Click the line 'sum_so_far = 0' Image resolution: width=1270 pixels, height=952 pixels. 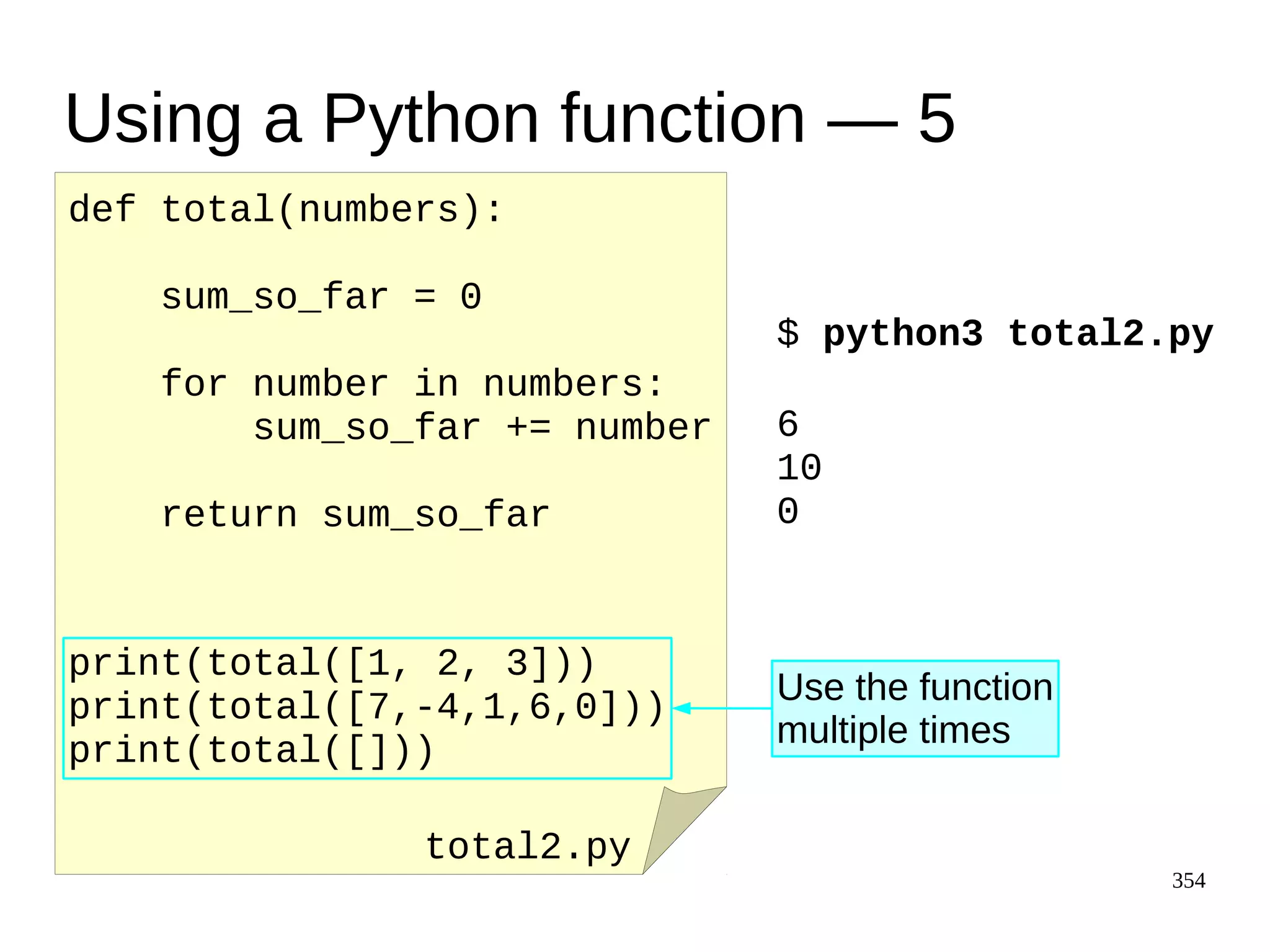tap(321, 297)
